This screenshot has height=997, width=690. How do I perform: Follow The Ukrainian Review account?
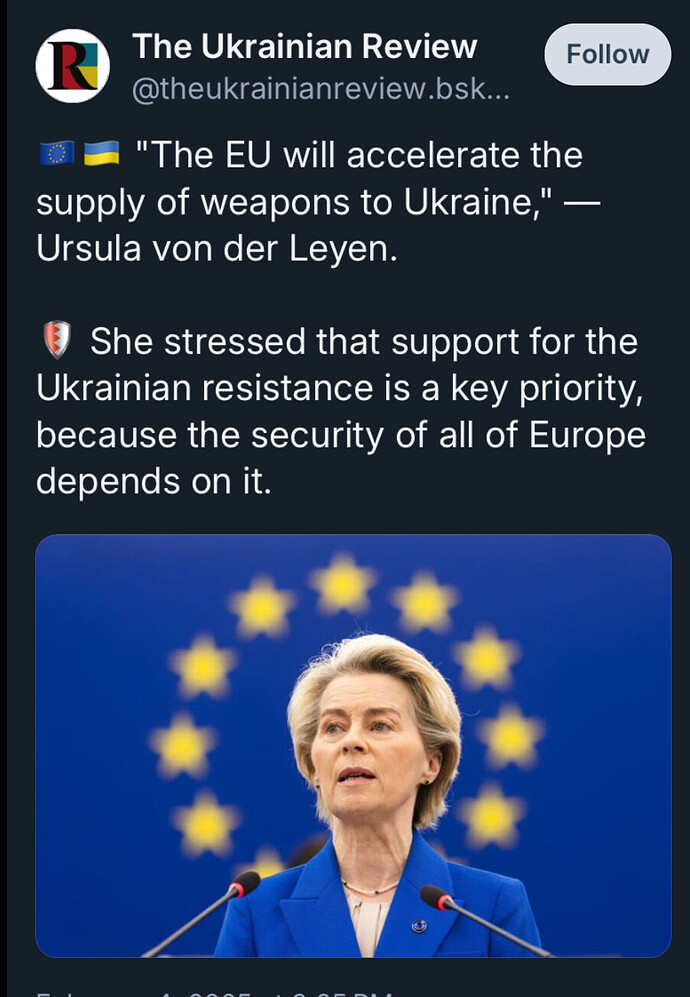click(607, 55)
